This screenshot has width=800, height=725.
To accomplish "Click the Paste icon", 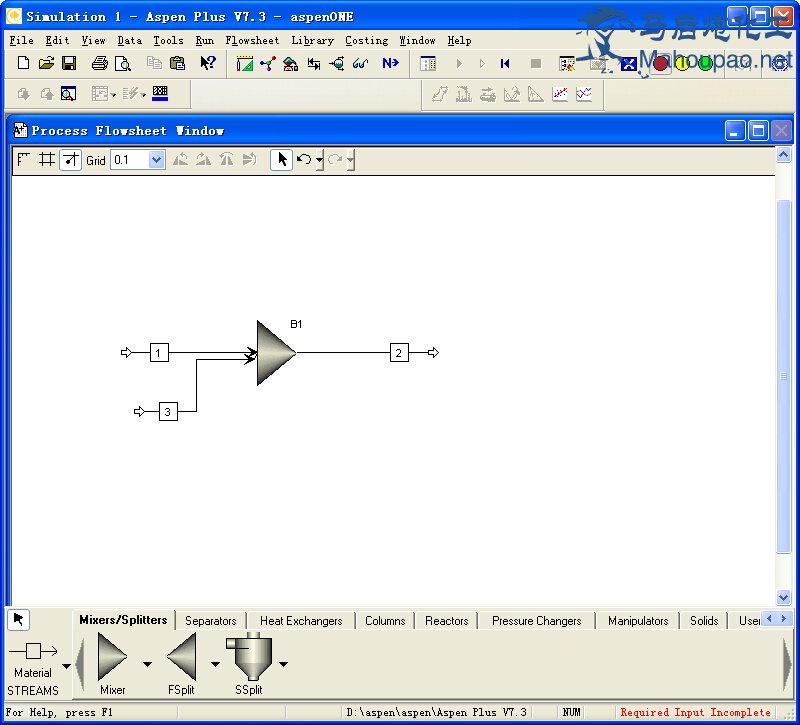I will (x=177, y=63).
